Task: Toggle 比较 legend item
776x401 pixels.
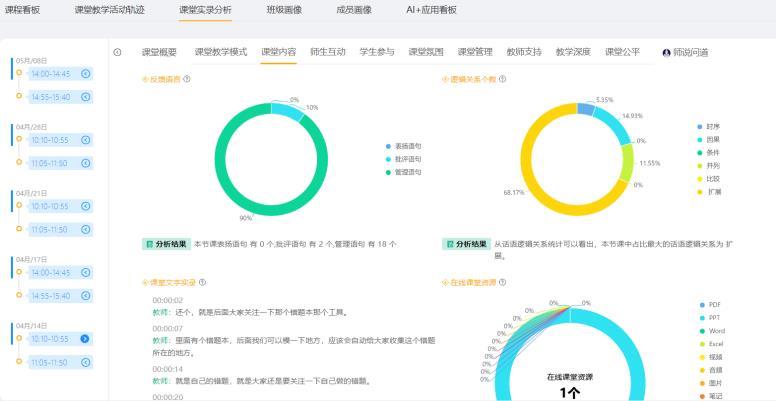Action: [709, 179]
